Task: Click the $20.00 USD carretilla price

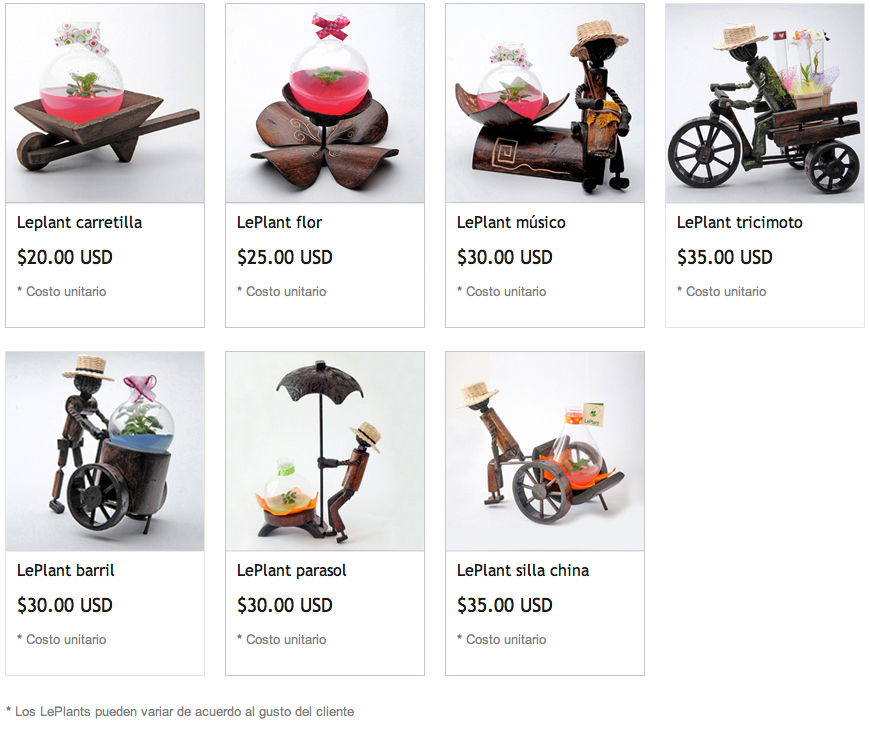Action: click(x=65, y=257)
